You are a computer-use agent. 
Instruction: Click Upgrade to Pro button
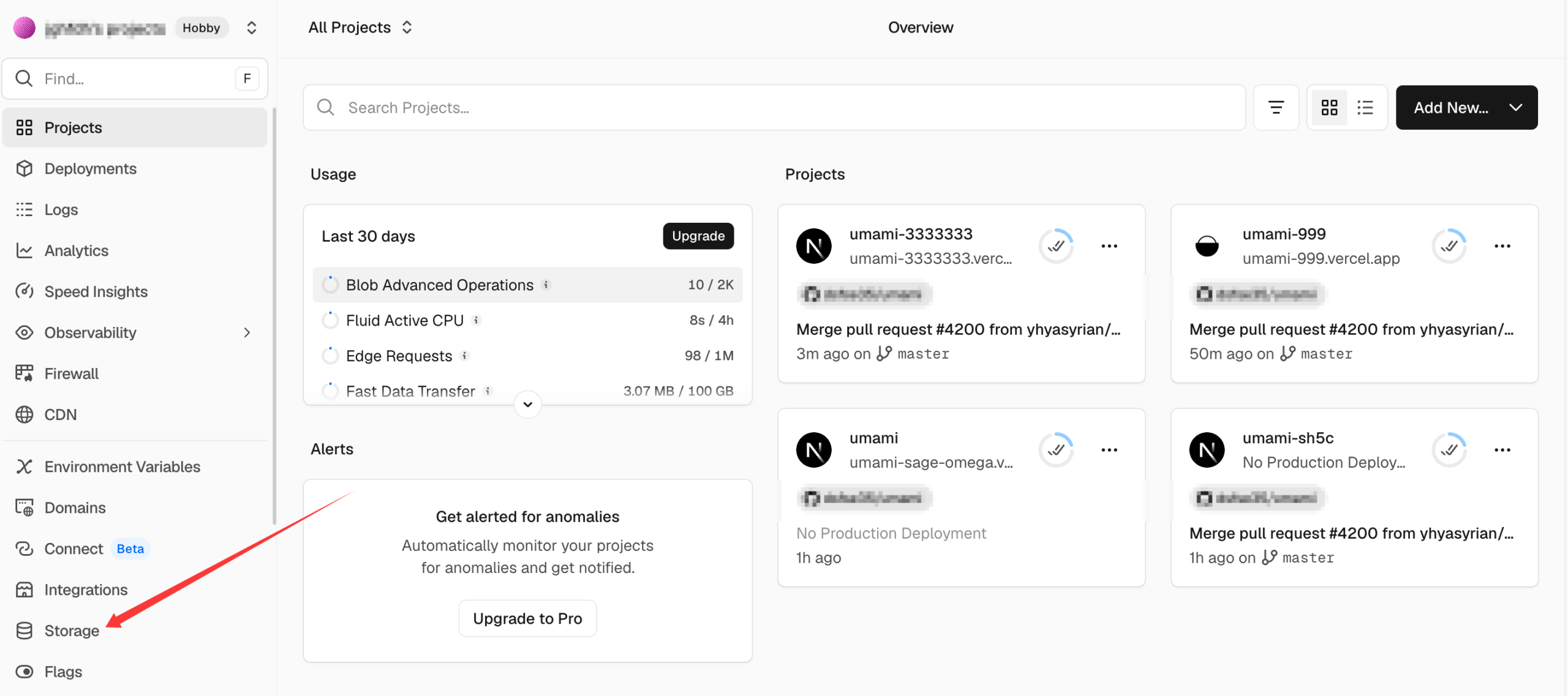pyautogui.click(x=527, y=618)
